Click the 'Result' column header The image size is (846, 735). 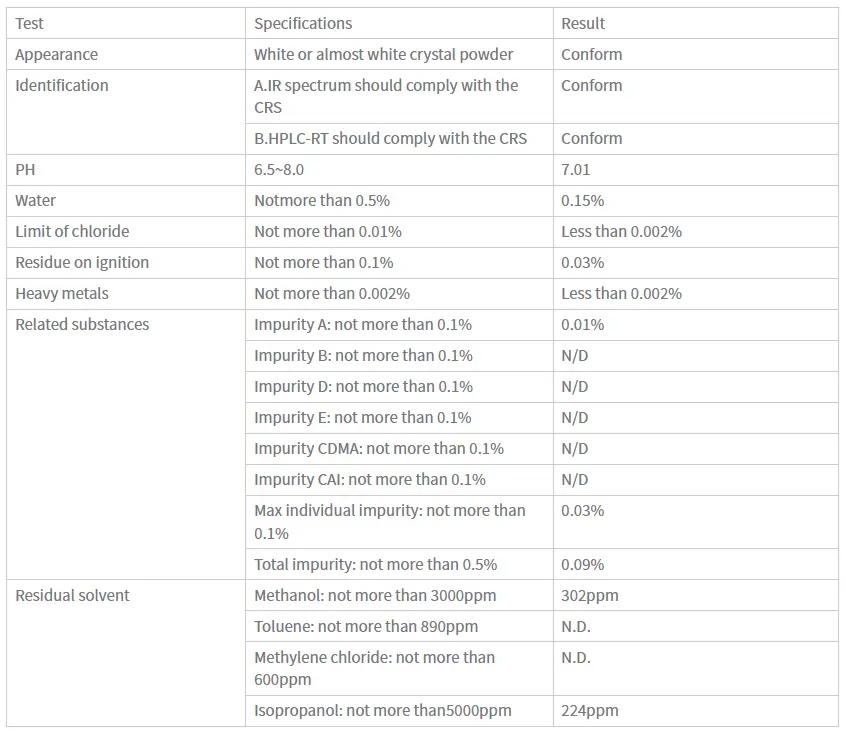(583, 23)
